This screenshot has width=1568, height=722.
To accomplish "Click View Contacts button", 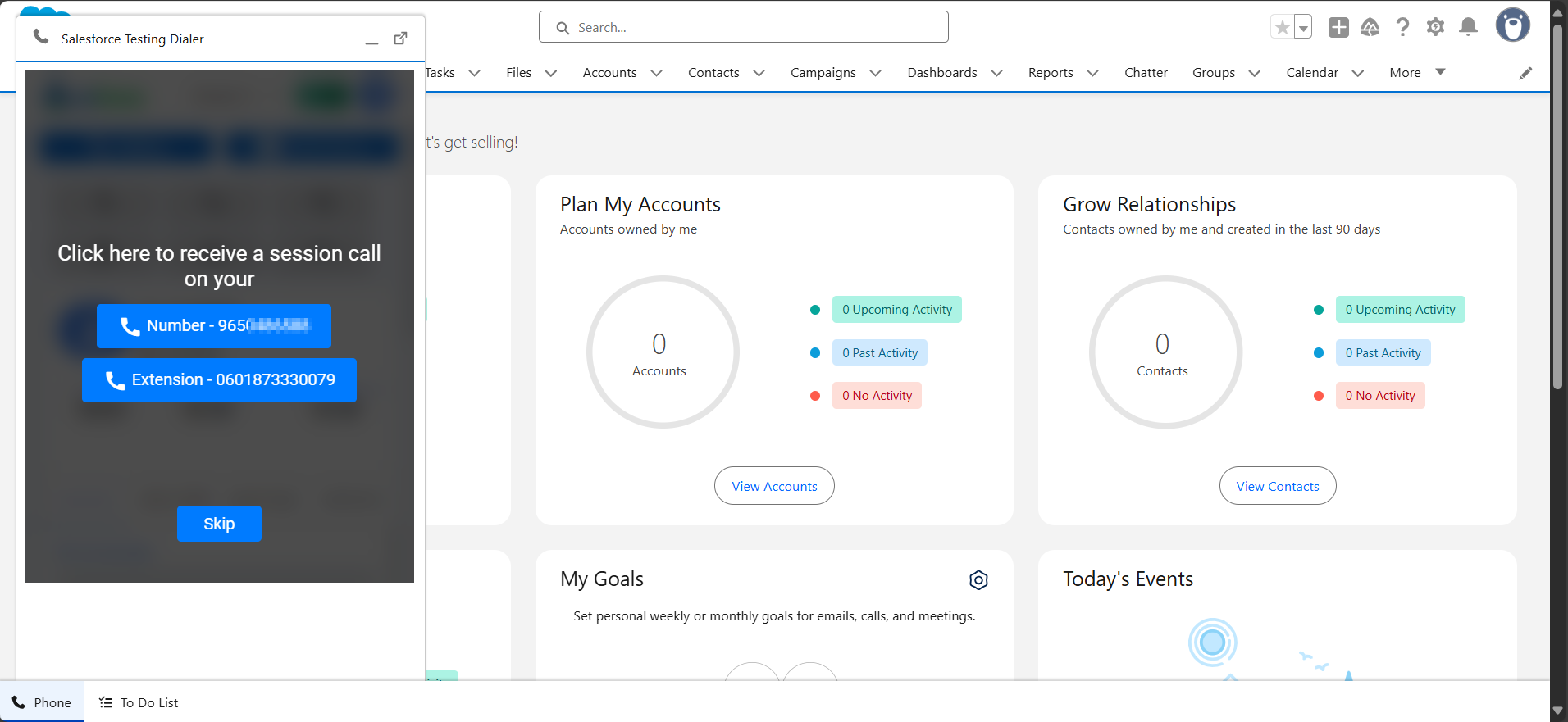I will coord(1278,486).
